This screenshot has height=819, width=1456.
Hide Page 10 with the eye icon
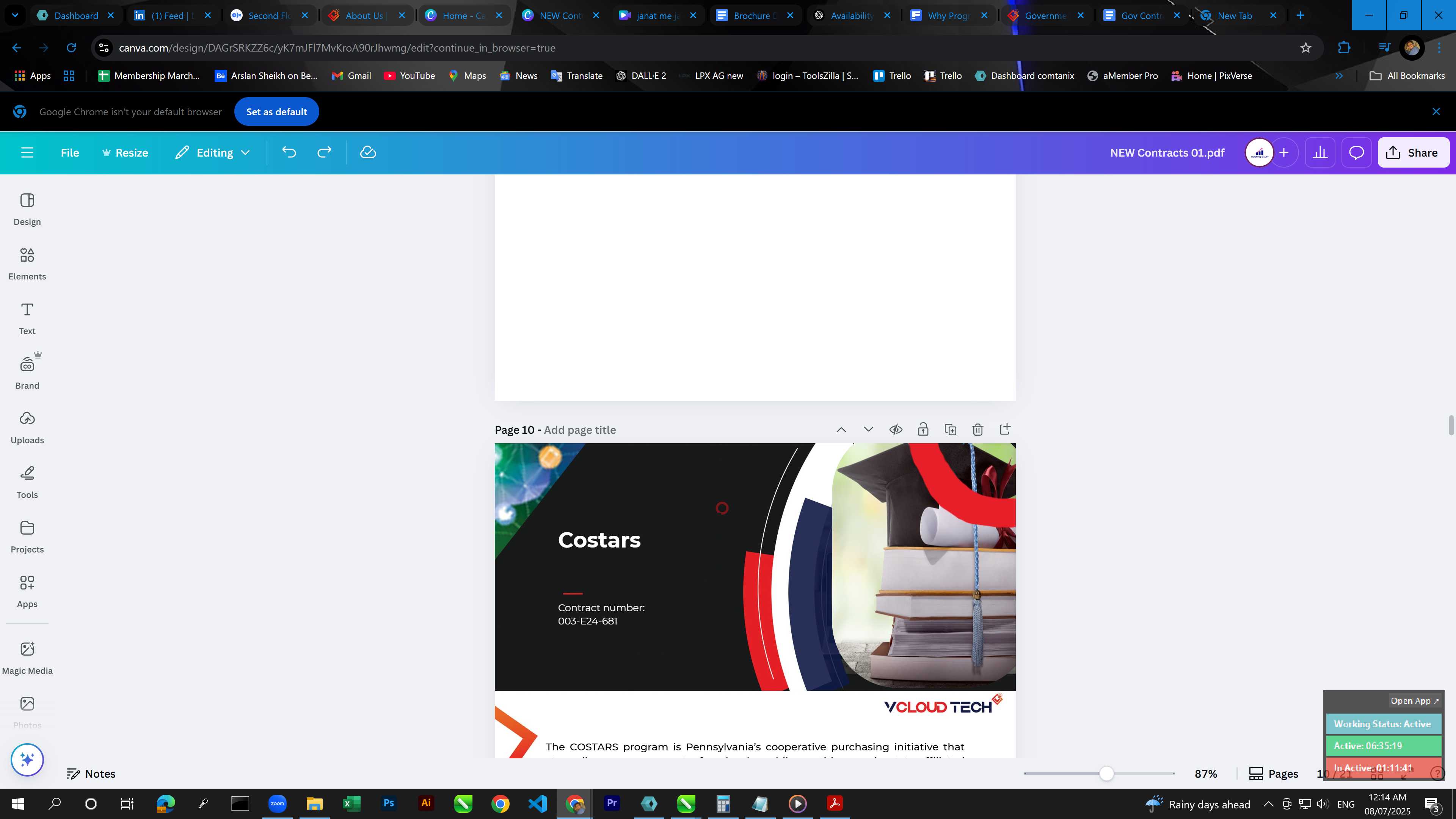point(895,430)
